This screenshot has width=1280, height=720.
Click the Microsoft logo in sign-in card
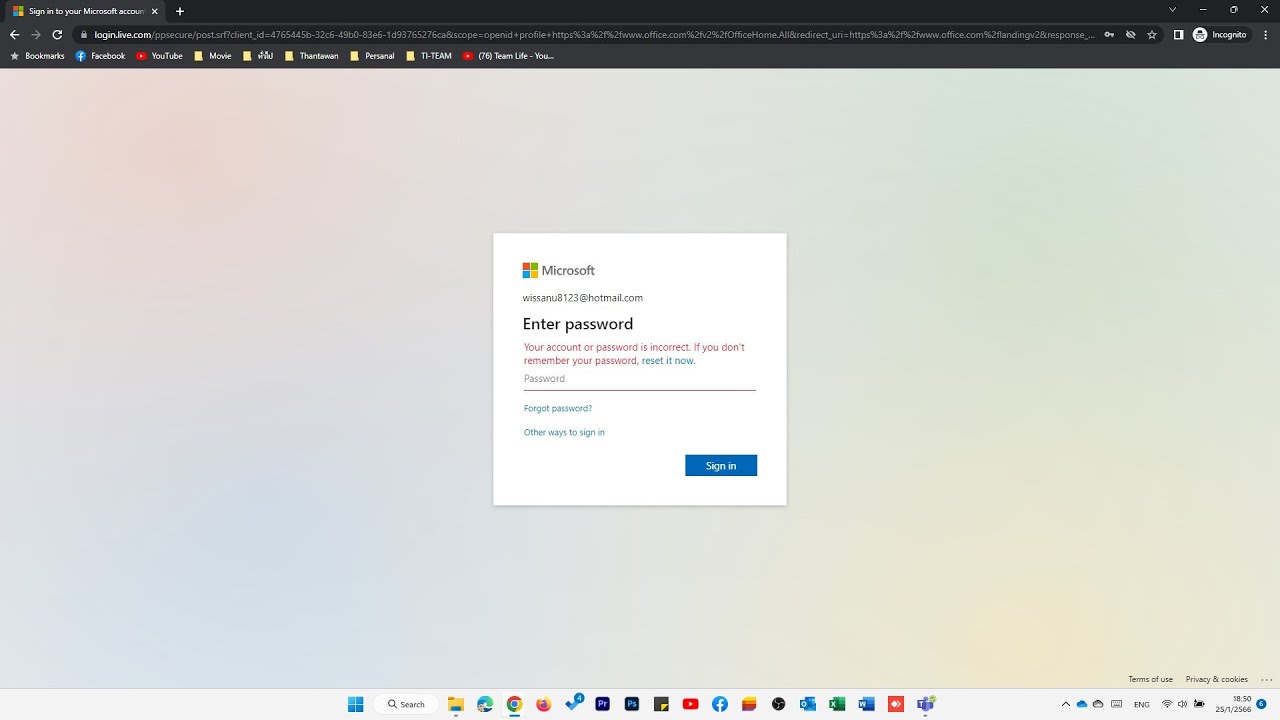coord(558,270)
